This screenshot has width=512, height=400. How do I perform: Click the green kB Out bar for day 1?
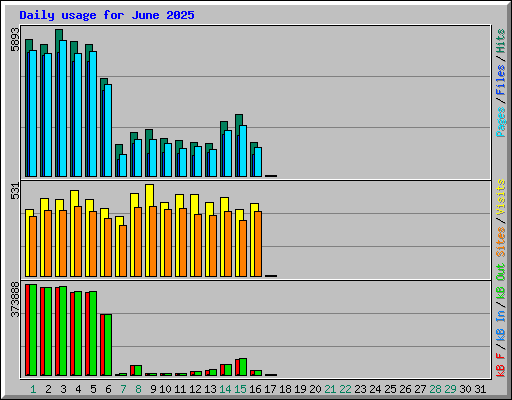click(33, 330)
